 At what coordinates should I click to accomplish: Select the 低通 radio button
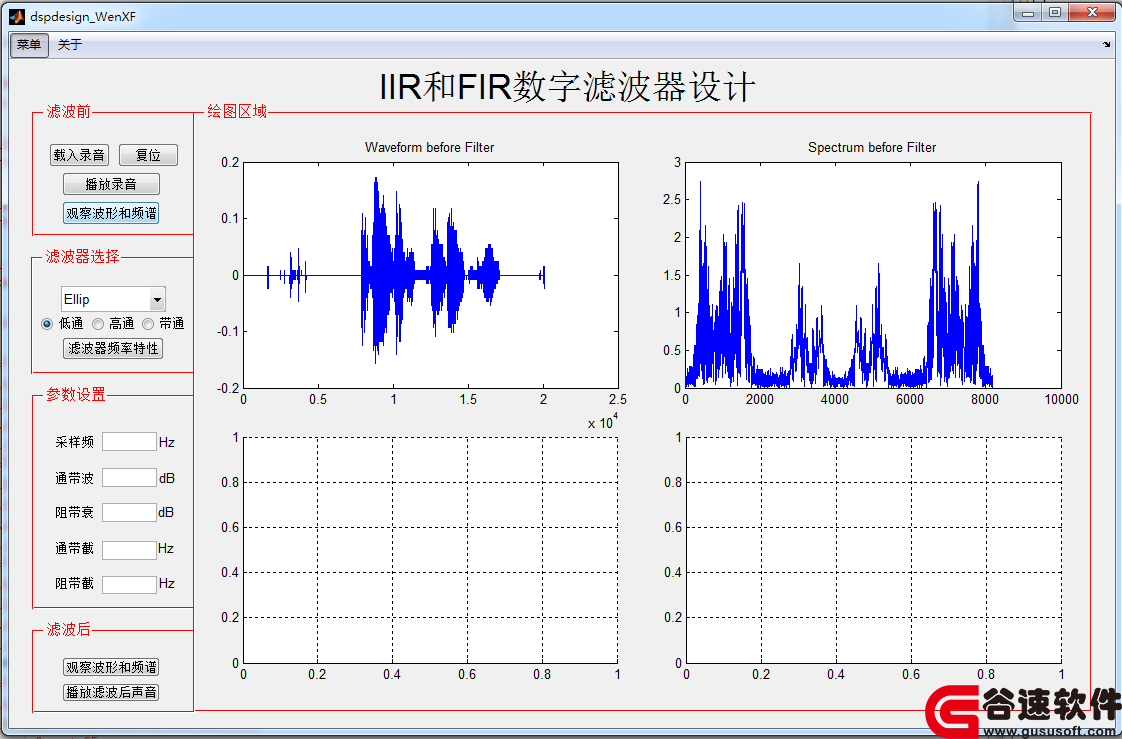47,323
